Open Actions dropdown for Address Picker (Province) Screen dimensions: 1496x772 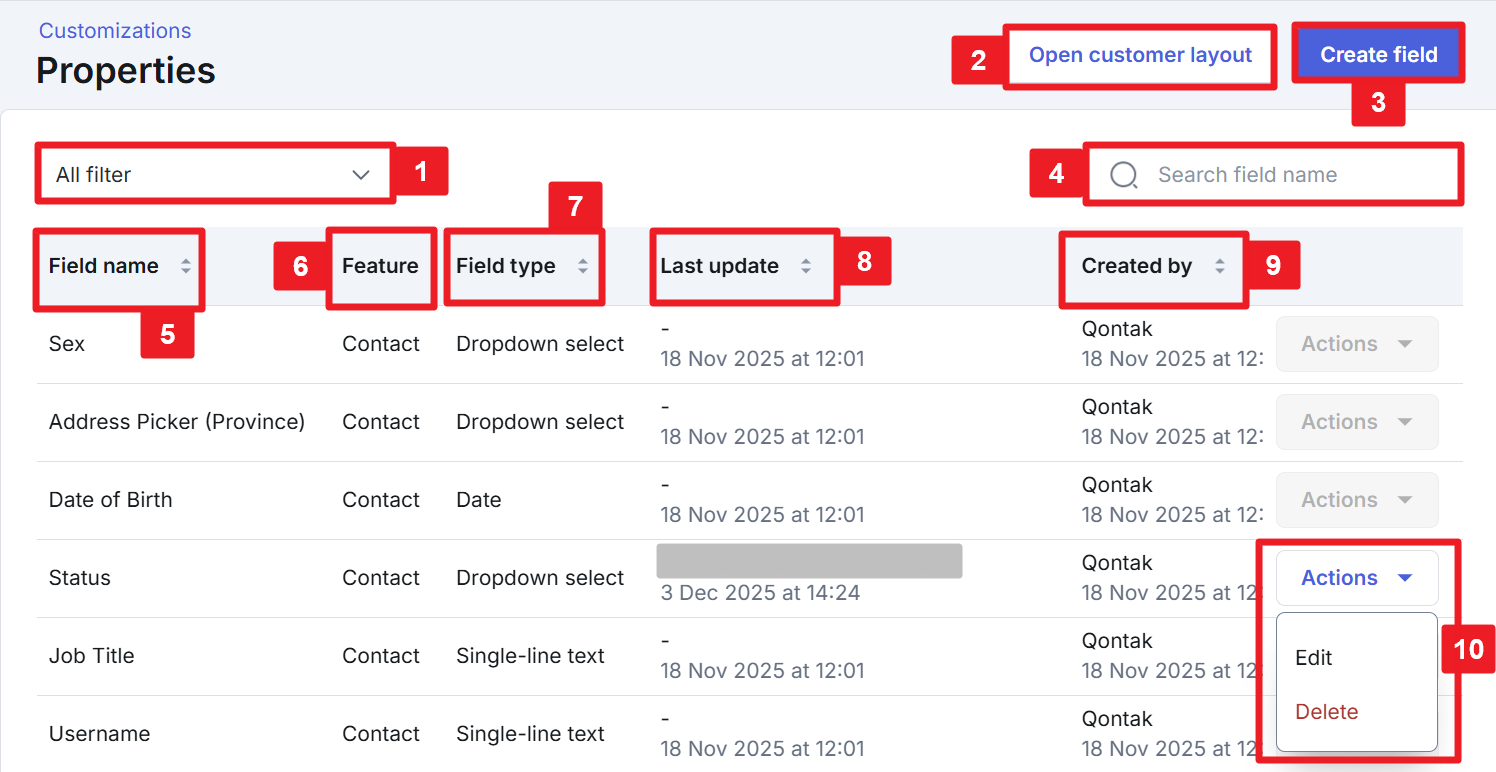pos(1356,422)
